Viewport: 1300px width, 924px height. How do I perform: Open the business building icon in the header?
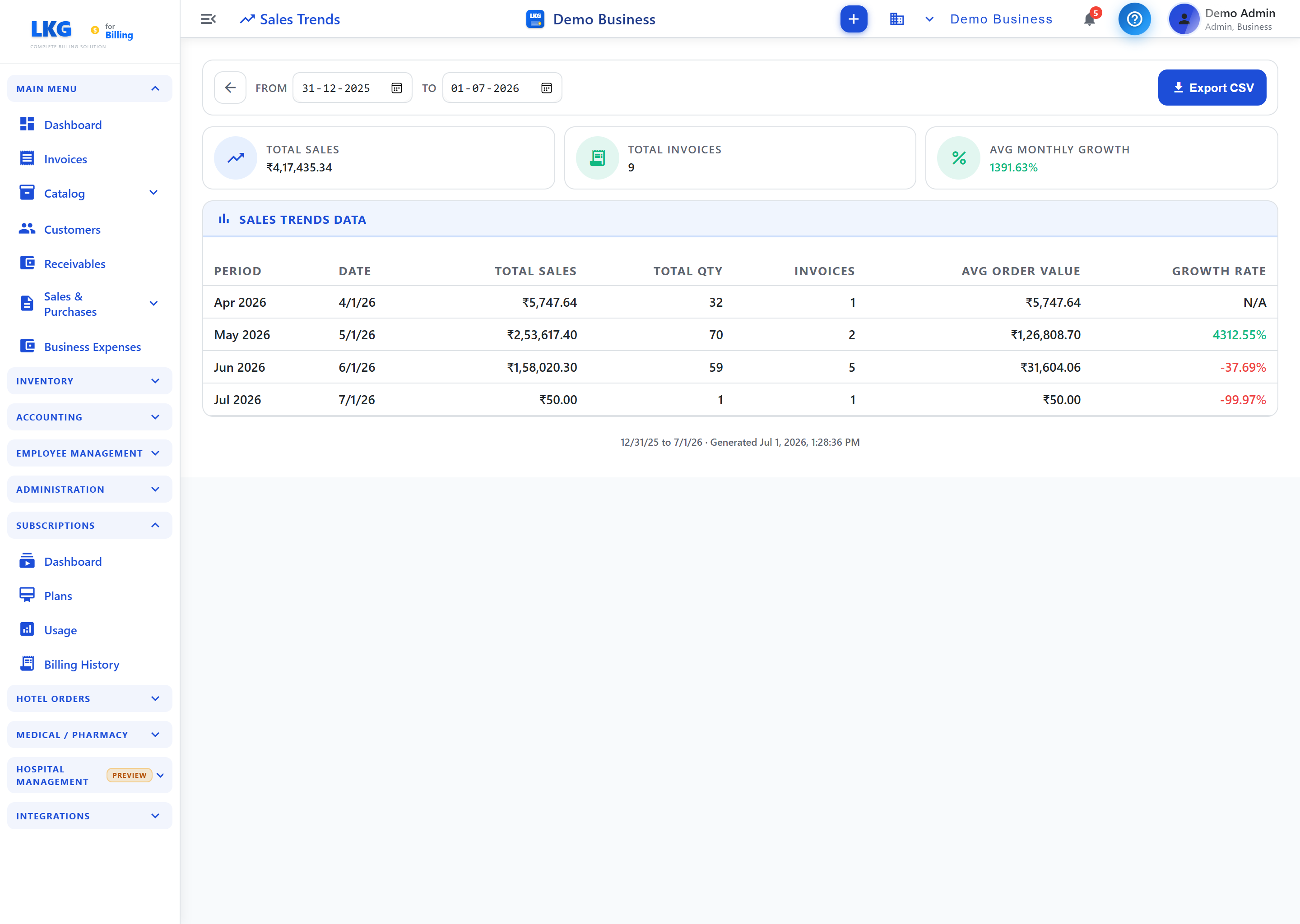pos(896,19)
